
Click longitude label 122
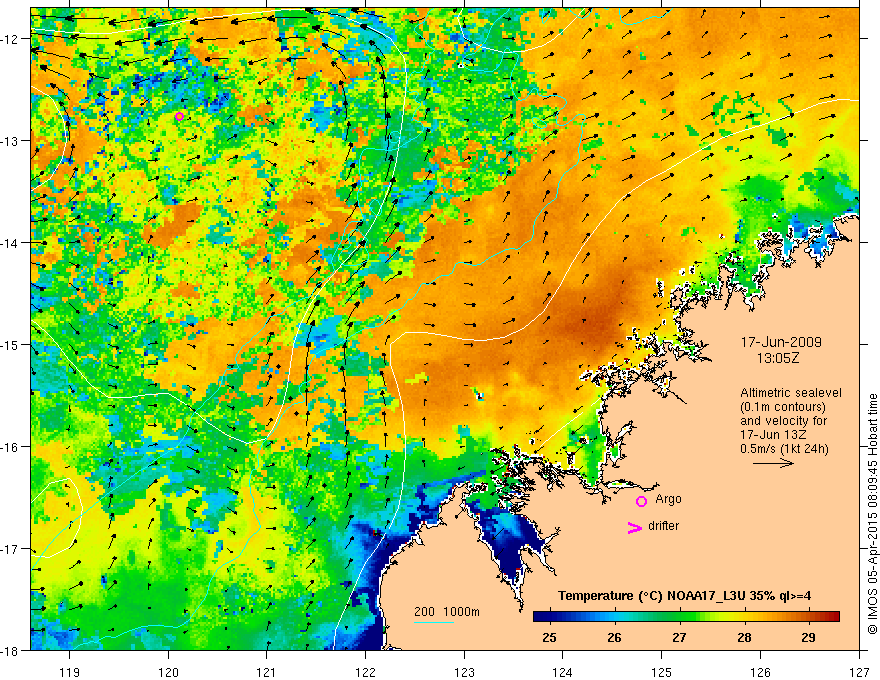point(365,672)
